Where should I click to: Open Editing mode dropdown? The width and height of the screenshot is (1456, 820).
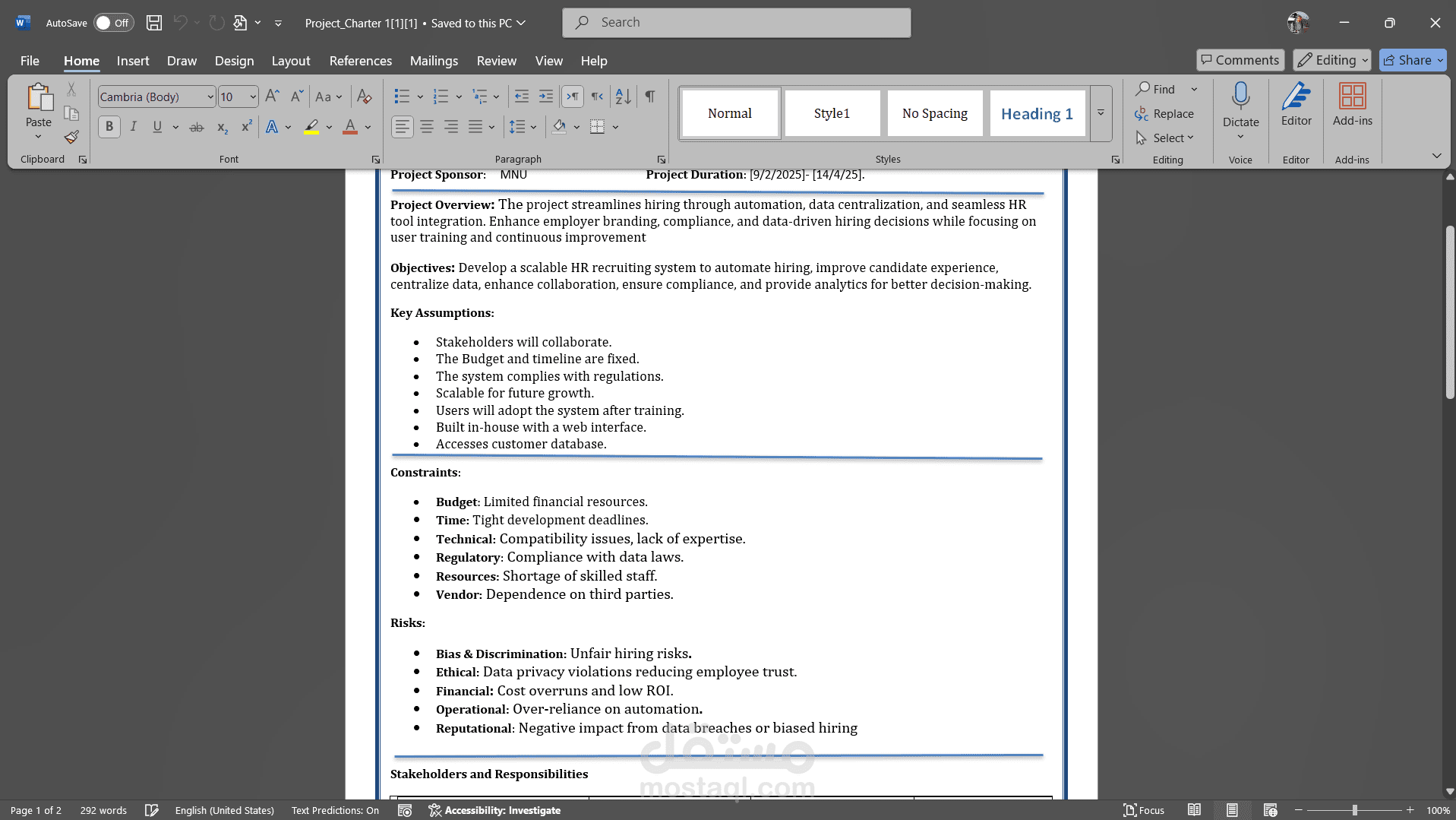click(x=1332, y=60)
